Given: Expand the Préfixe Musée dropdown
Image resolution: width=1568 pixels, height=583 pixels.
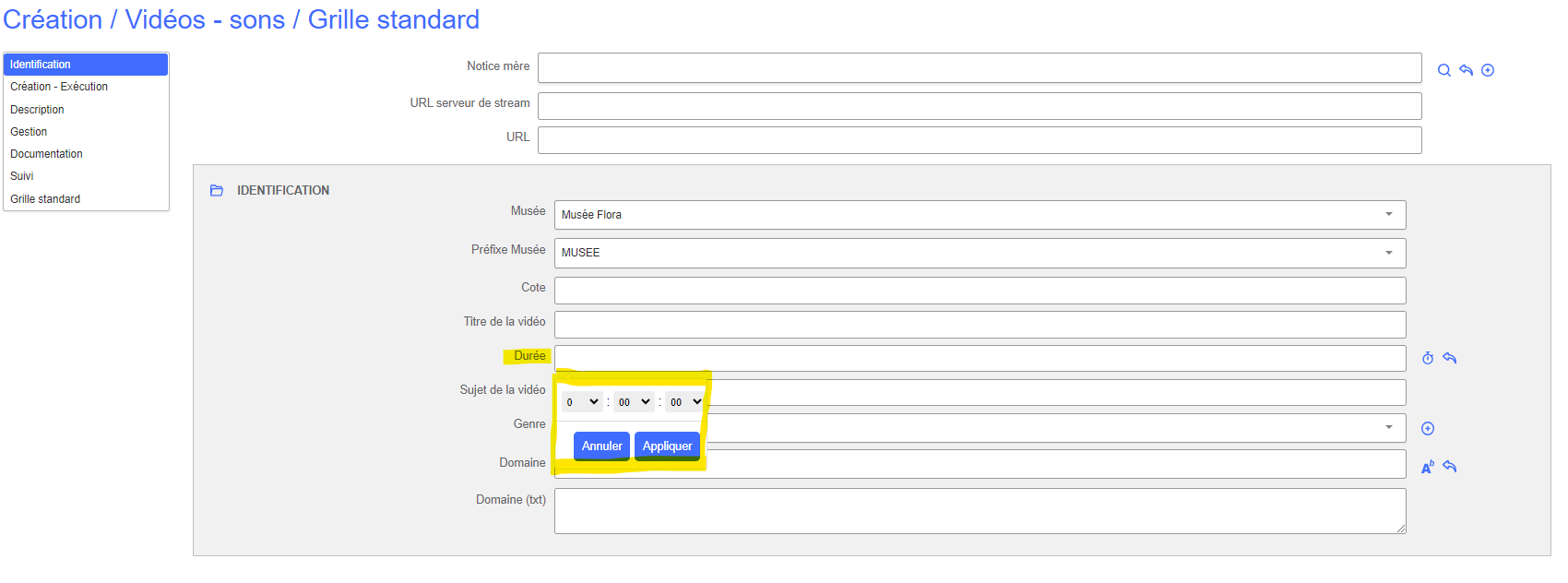Looking at the screenshot, I should (x=980, y=253).
